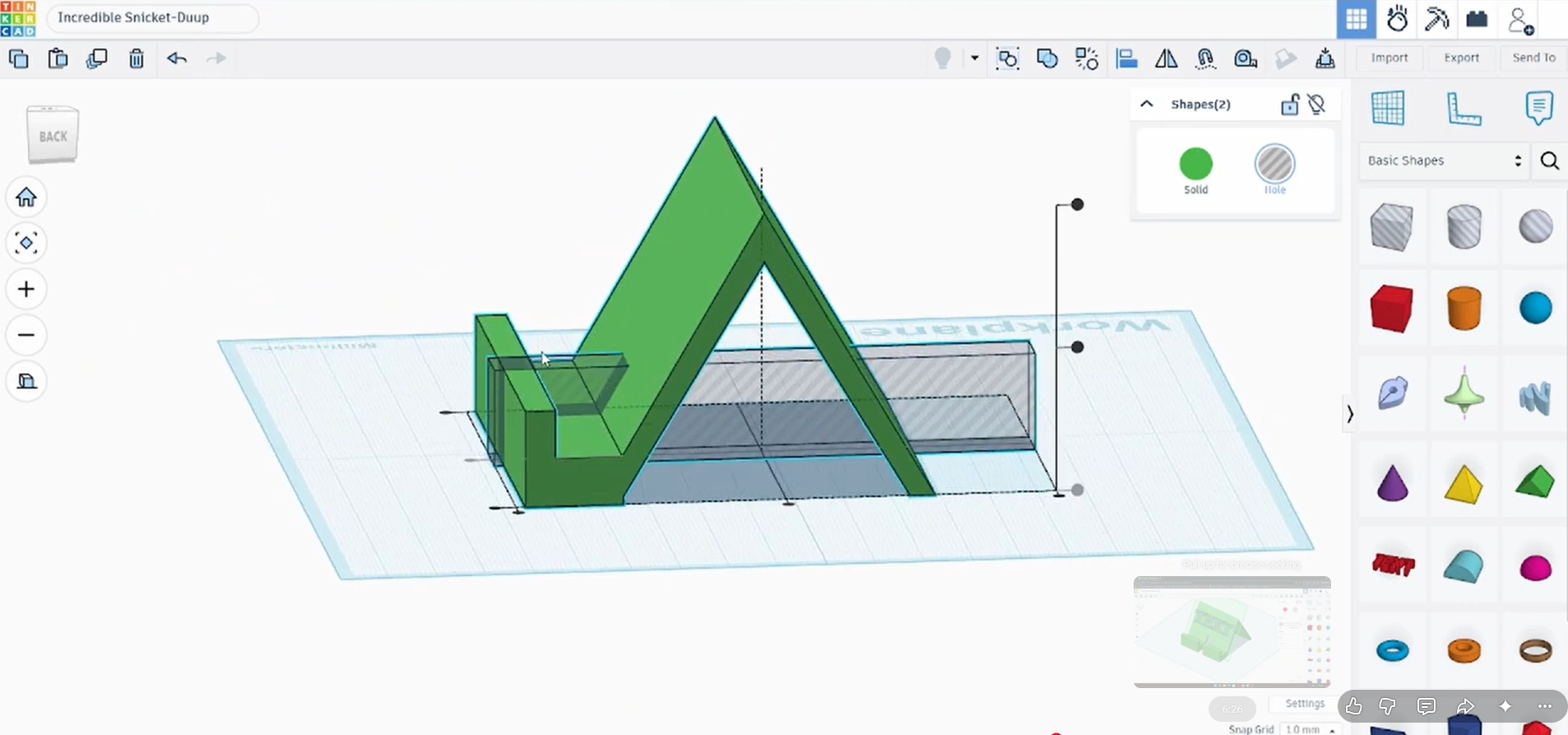Zoom in with the plus button
Image resolution: width=1568 pixels, height=735 pixels.
click(26, 289)
